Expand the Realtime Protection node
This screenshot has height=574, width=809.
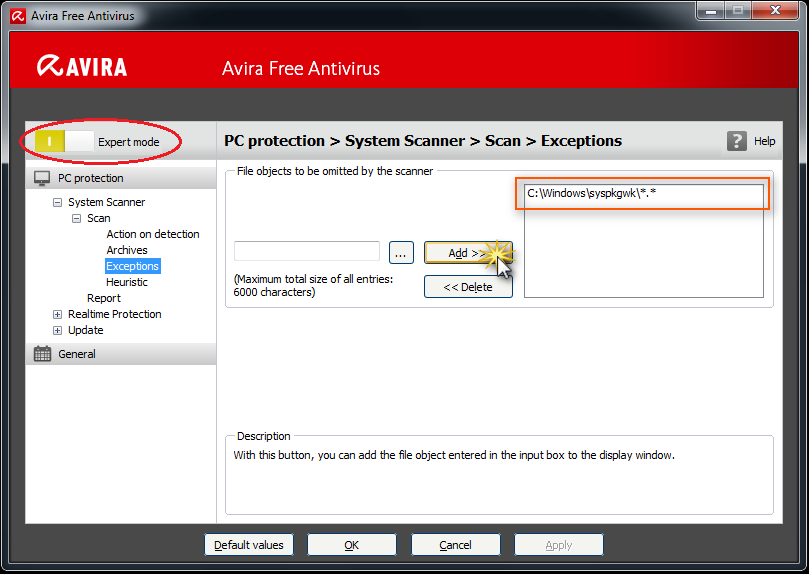click(x=57, y=314)
